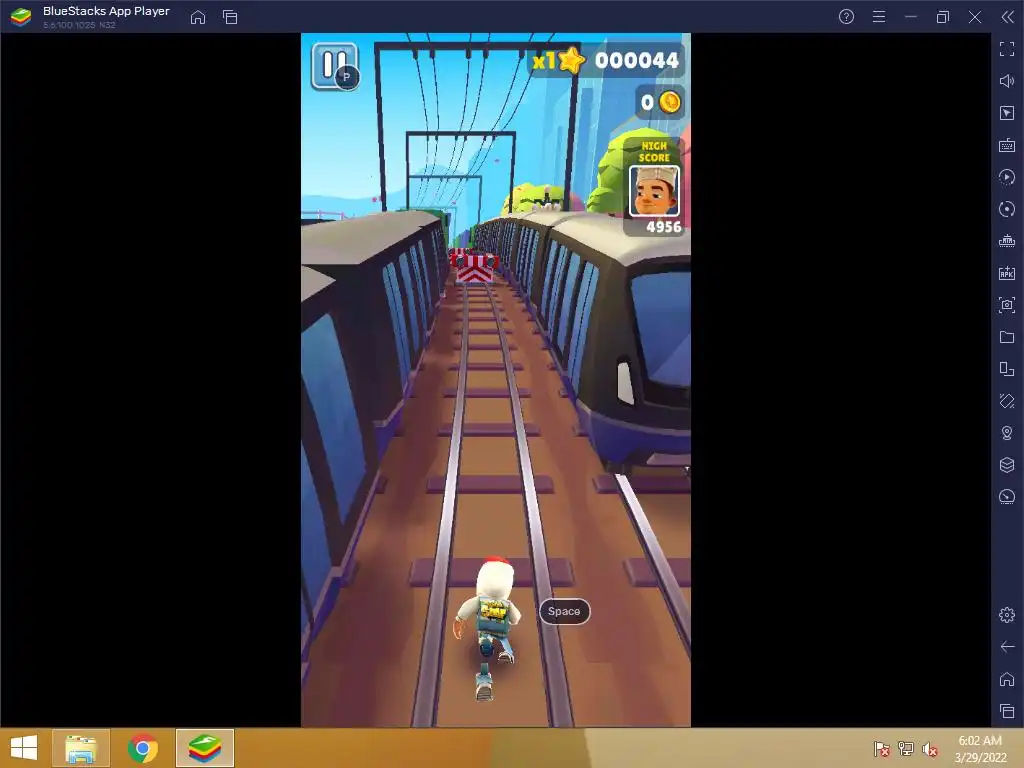1024x768 pixels.
Task: Open Action Center flag in system tray
Action: point(882,748)
